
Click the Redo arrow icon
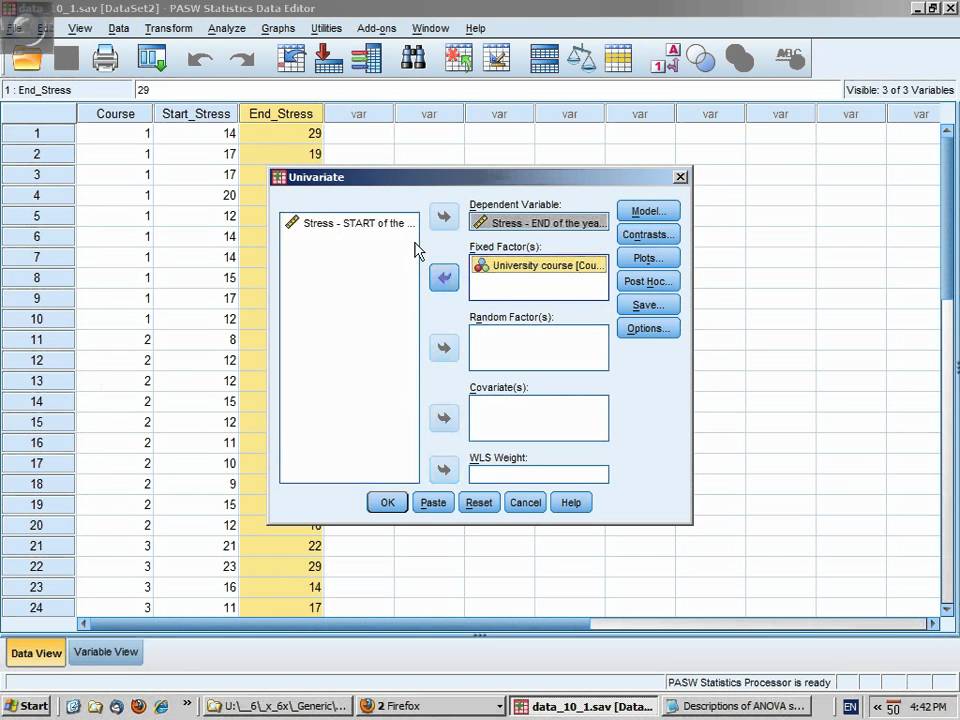(x=242, y=59)
